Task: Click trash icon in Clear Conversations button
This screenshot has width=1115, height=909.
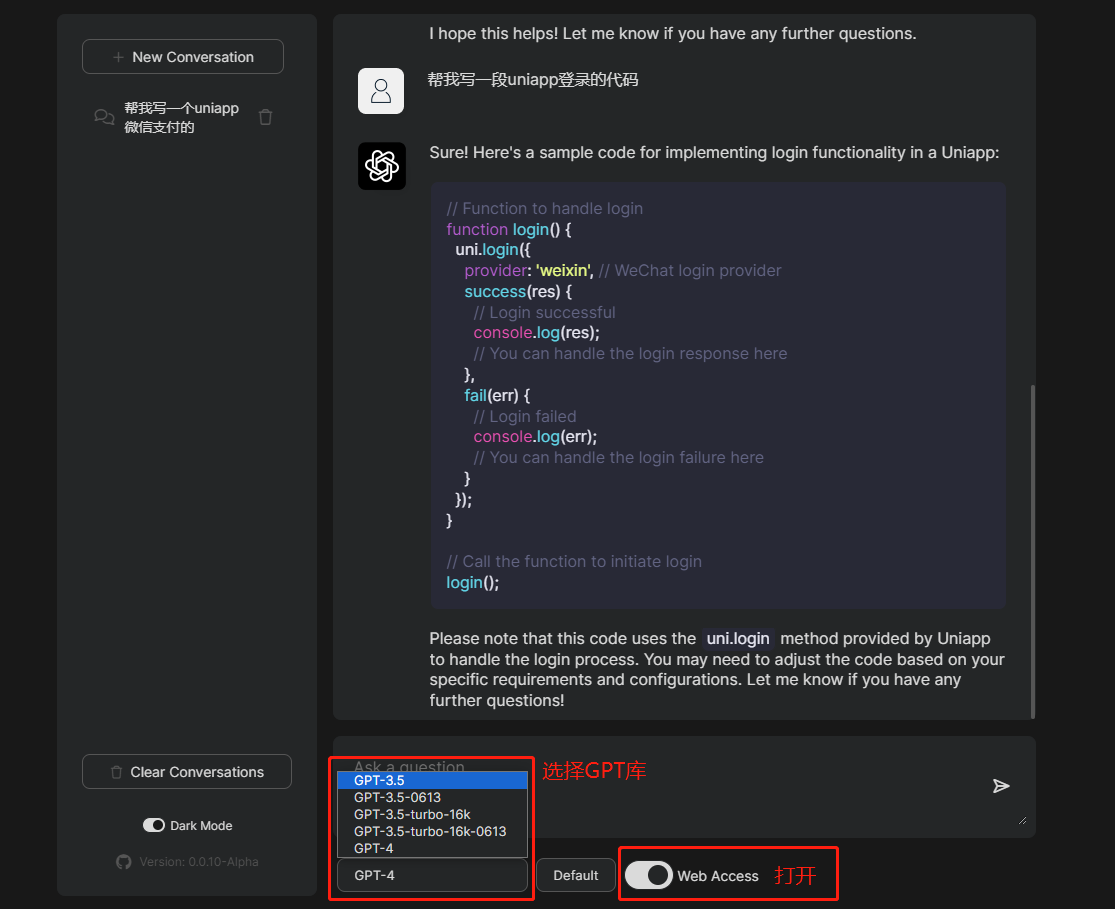Action: tap(117, 772)
